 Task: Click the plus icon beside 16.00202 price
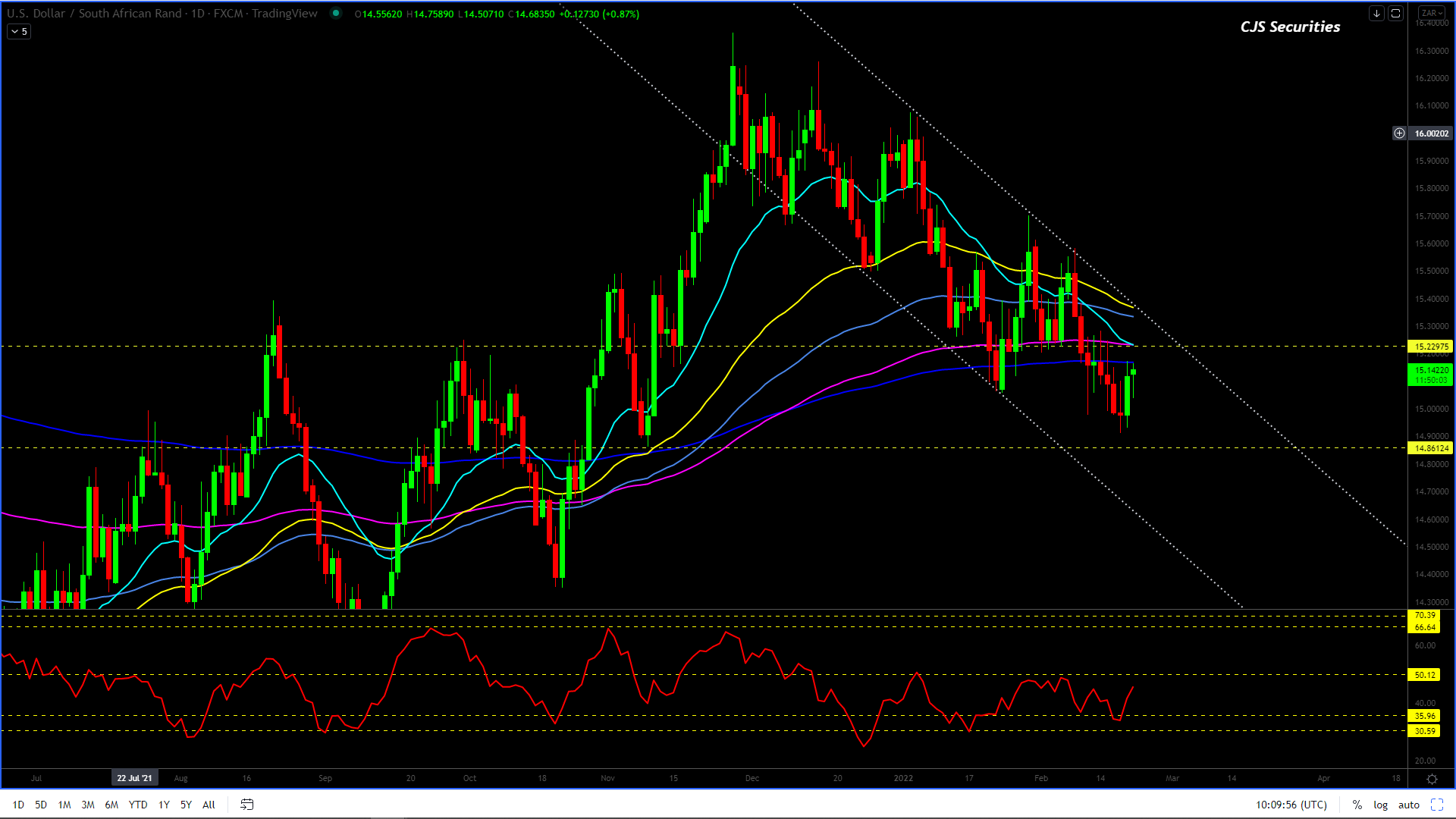[1399, 133]
